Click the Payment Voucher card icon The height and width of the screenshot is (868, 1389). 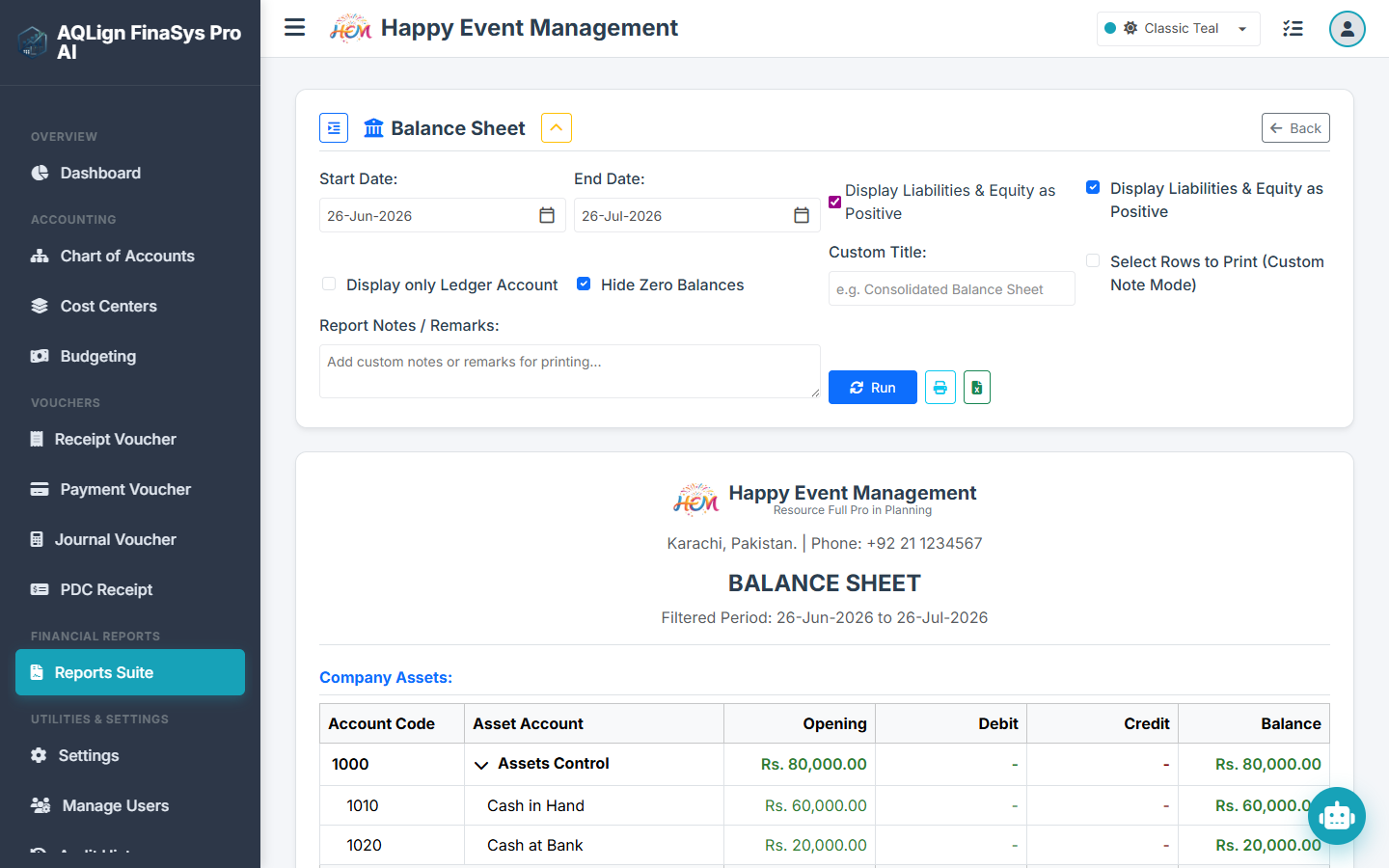point(40,489)
